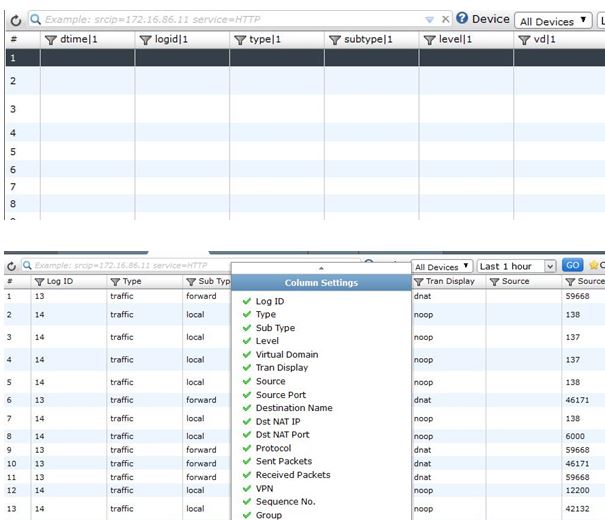Click the help icon next to Device

point(462,19)
